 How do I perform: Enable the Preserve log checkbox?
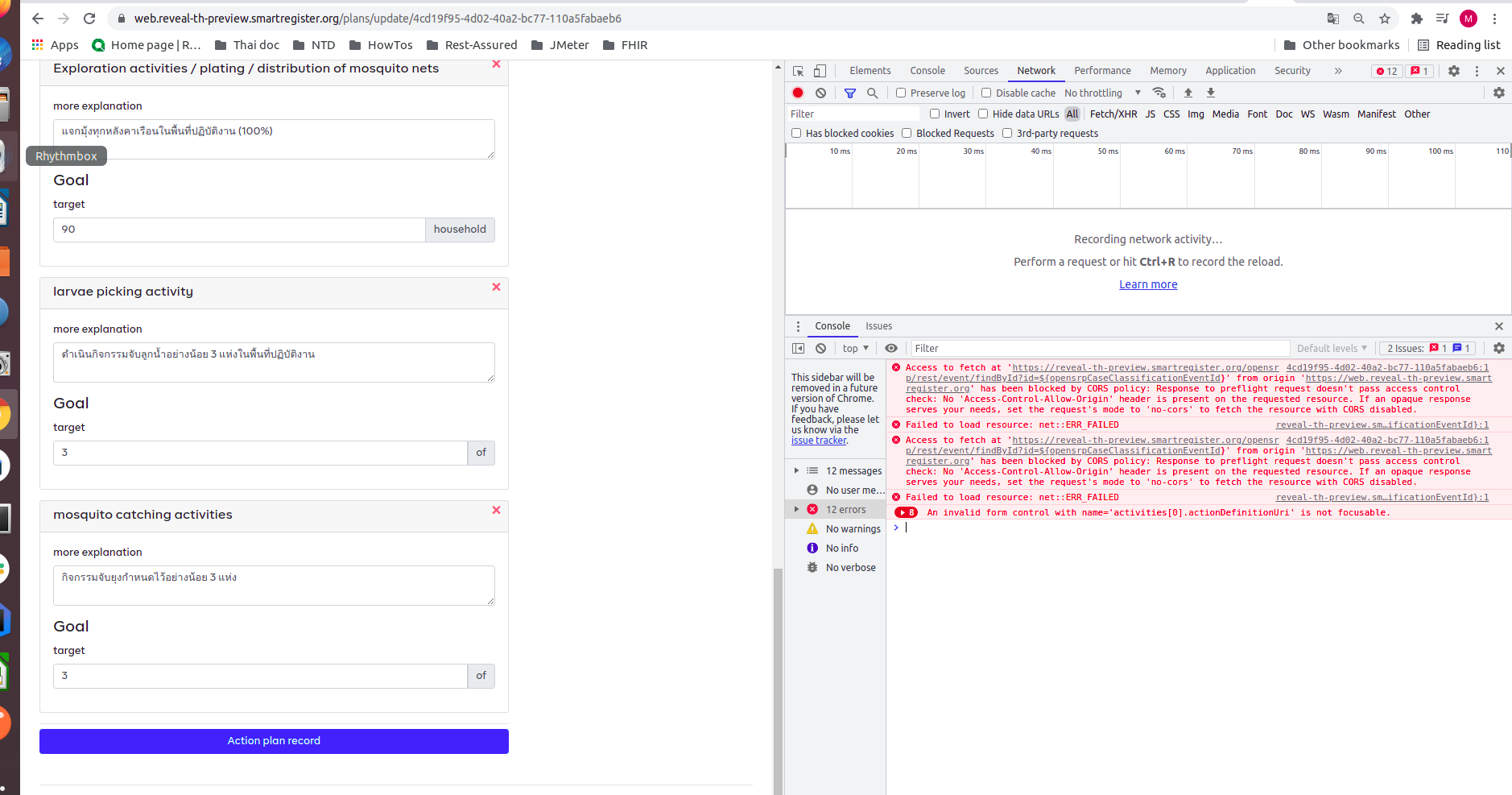pos(901,93)
